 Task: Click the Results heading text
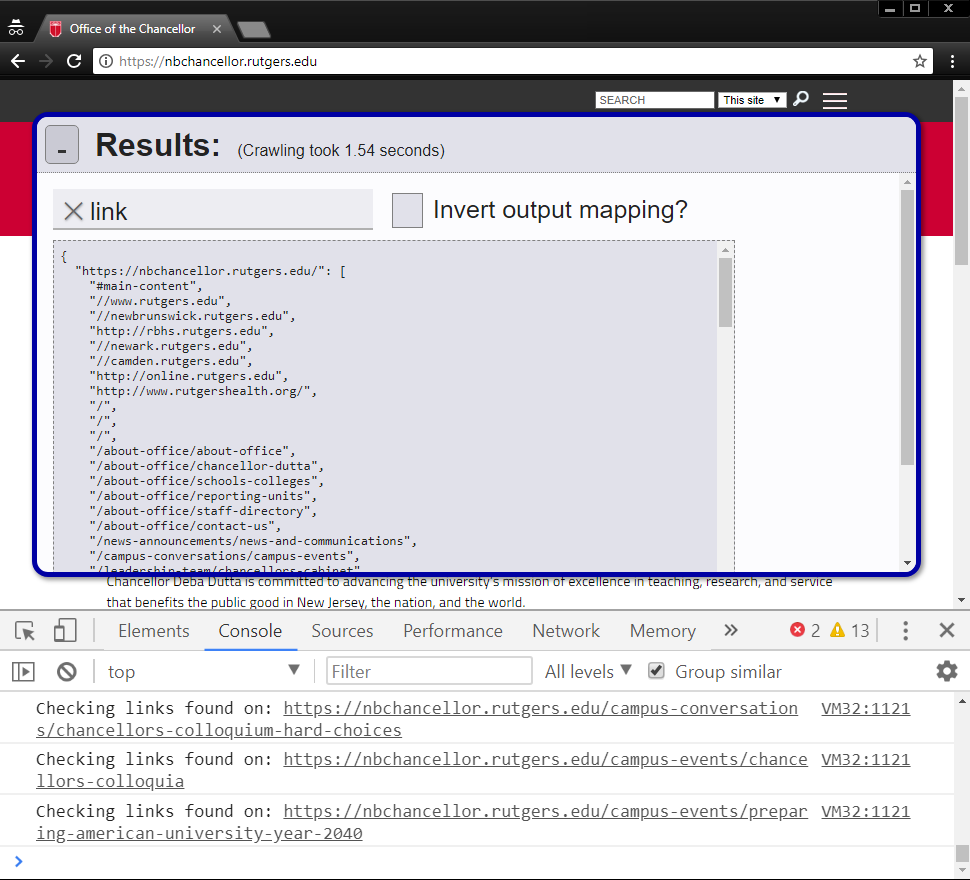[158, 146]
